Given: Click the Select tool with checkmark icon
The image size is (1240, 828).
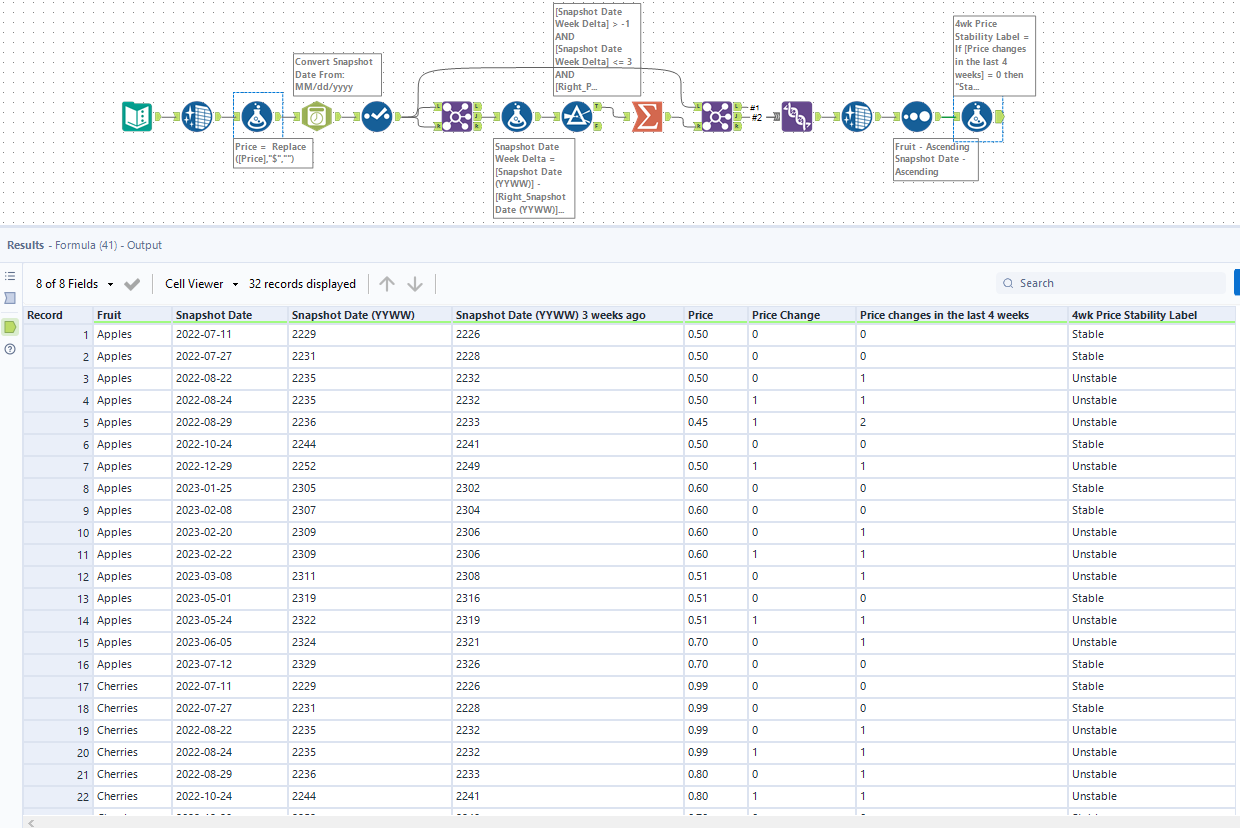Looking at the screenshot, I should tap(376, 117).
